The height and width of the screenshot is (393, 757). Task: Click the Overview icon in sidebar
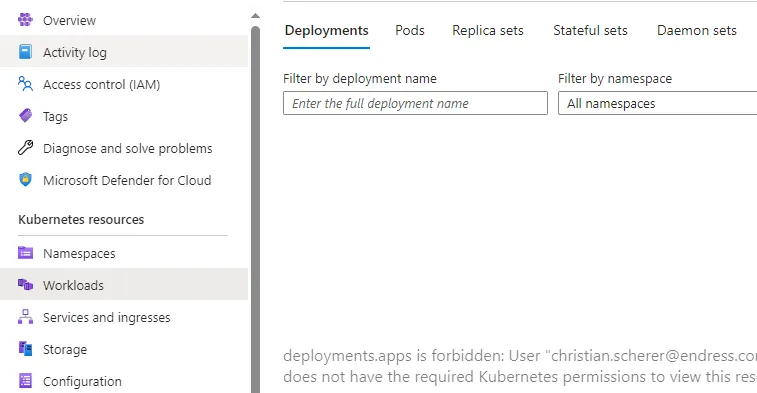coord(25,20)
